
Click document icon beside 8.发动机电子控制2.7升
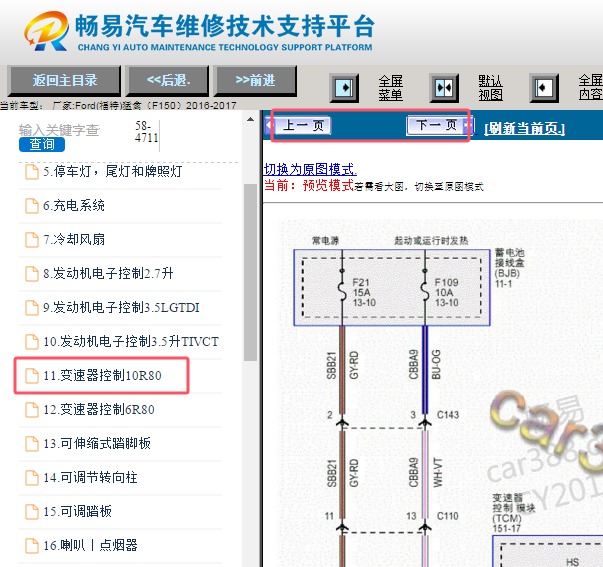click(x=32, y=273)
